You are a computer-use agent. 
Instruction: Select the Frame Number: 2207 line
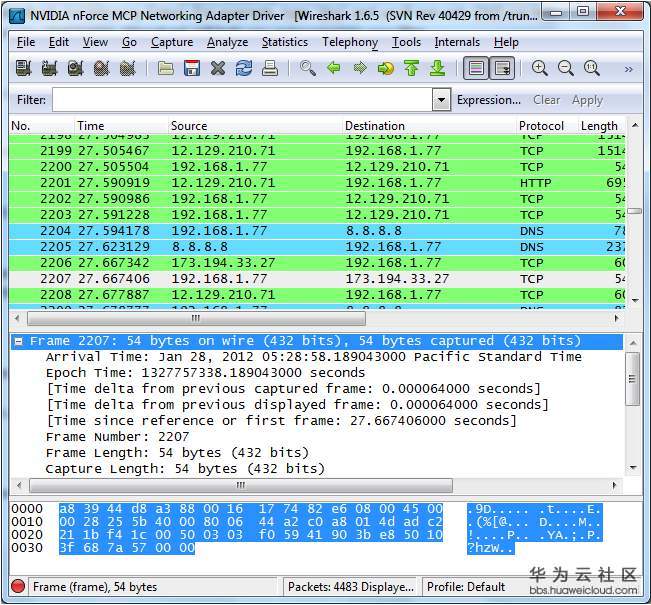pyautogui.click(x=117, y=437)
